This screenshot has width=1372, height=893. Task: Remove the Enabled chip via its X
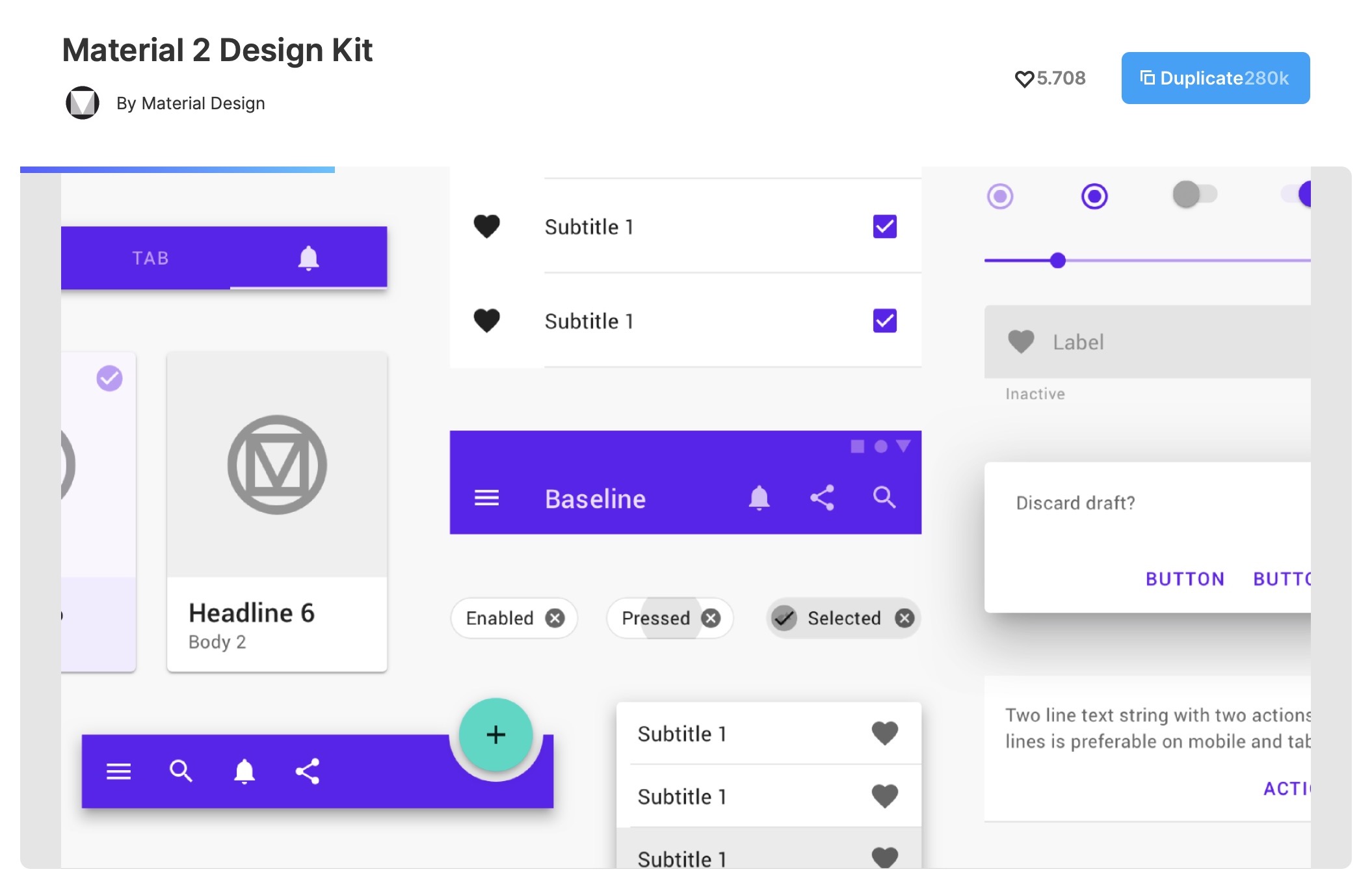pos(555,618)
